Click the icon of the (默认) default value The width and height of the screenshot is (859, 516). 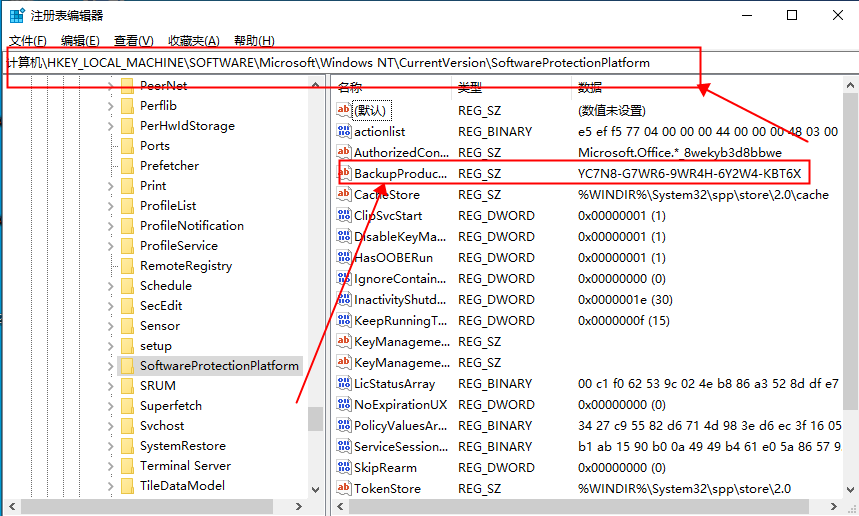345,111
